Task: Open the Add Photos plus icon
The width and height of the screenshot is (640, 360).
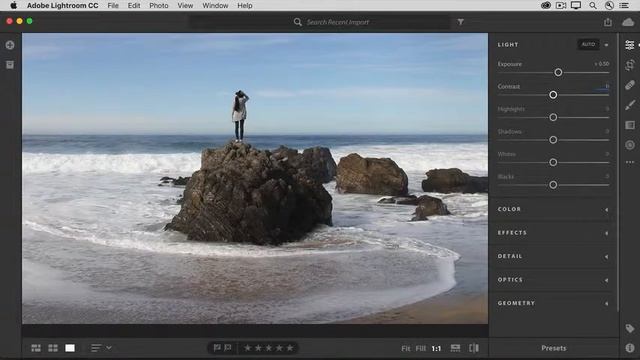Action: click(x=10, y=45)
